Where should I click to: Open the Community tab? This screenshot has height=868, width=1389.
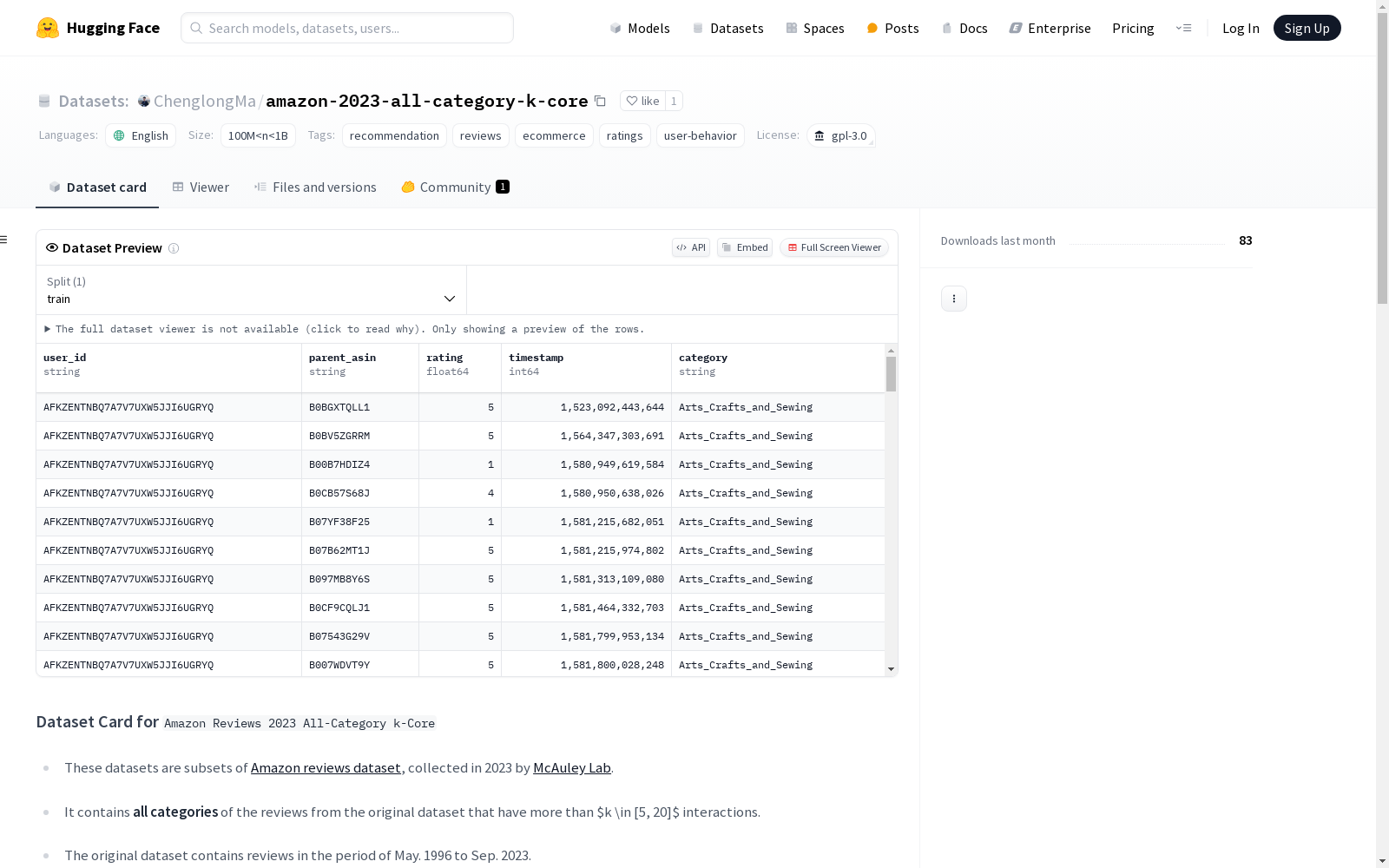tap(455, 187)
